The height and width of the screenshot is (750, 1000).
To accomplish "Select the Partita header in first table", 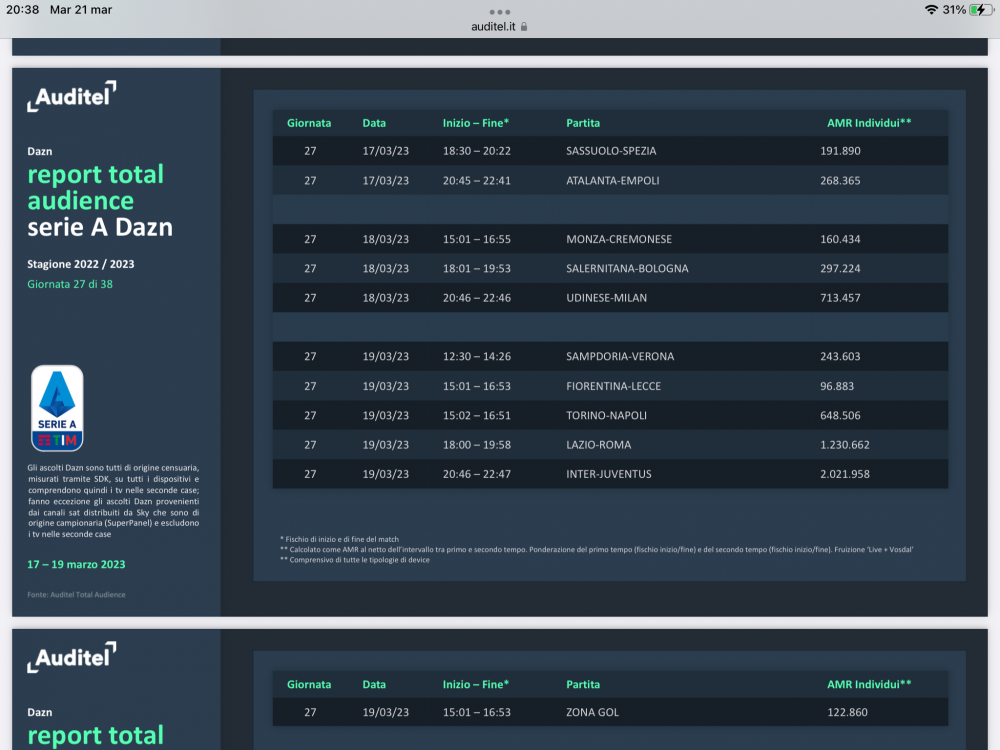I will (x=583, y=123).
